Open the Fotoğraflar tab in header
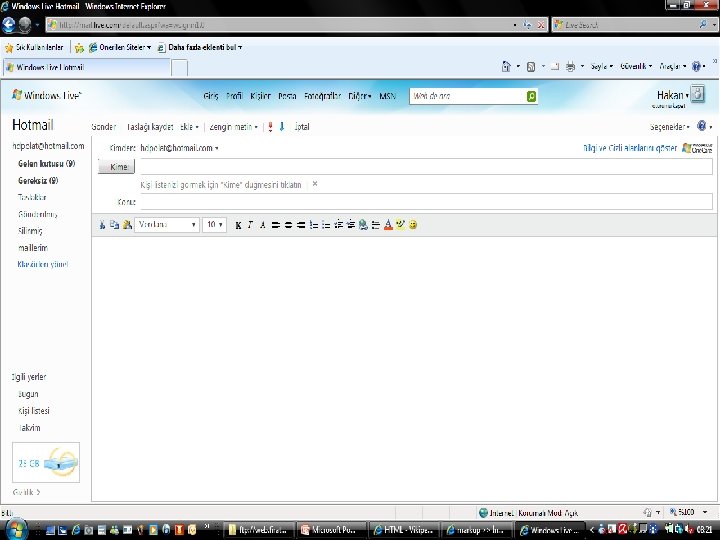The width and height of the screenshot is (720, 540). [322, 96]
